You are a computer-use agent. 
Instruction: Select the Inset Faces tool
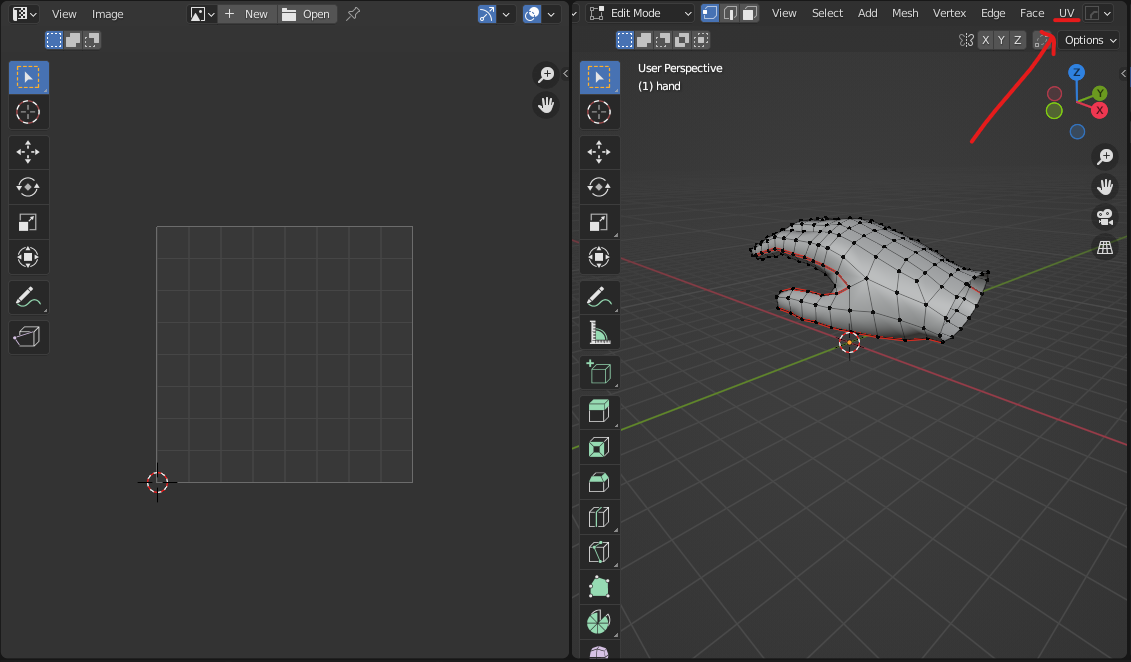click(599, 447)
